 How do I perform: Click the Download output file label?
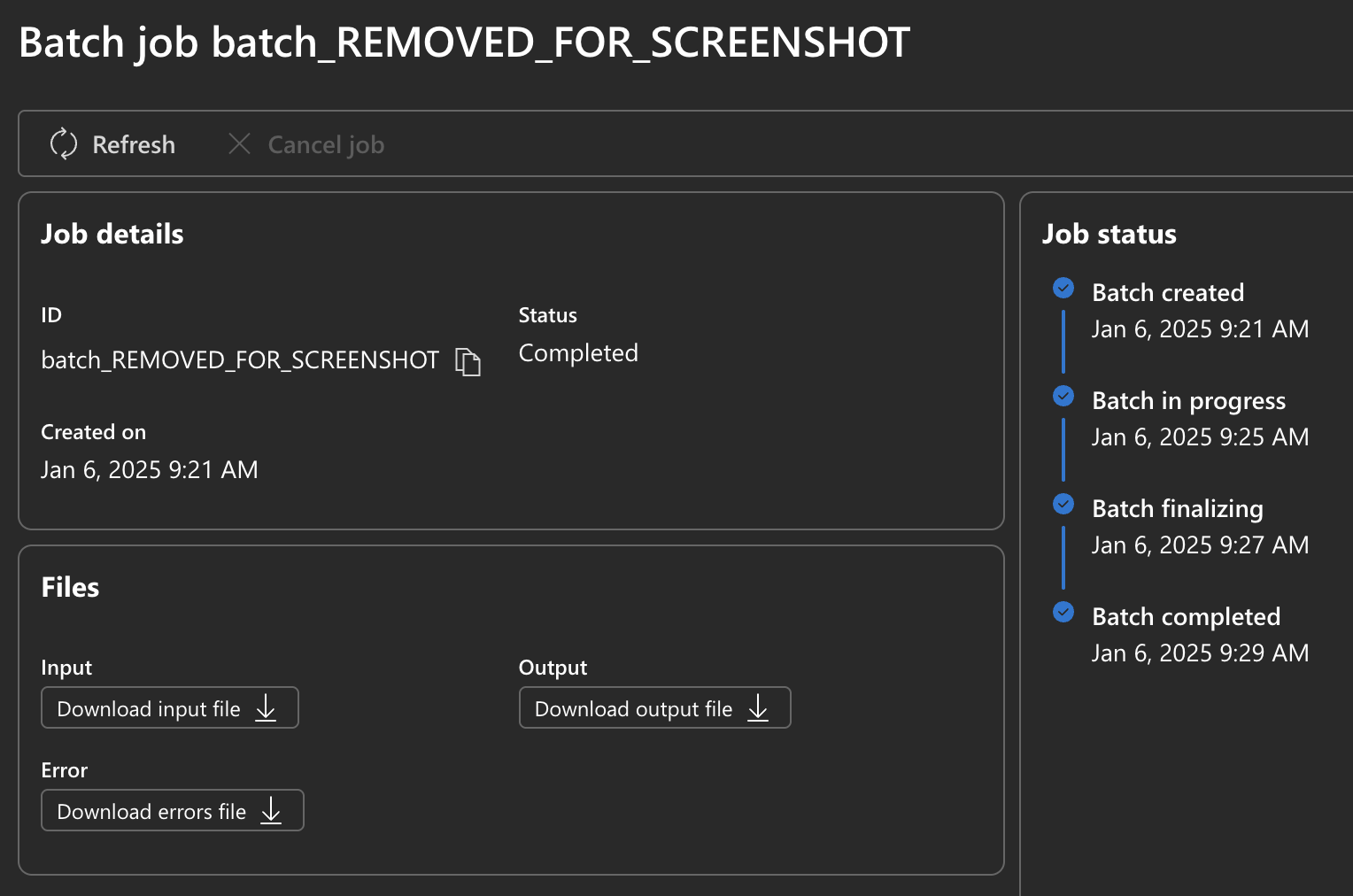click(634, 709)
